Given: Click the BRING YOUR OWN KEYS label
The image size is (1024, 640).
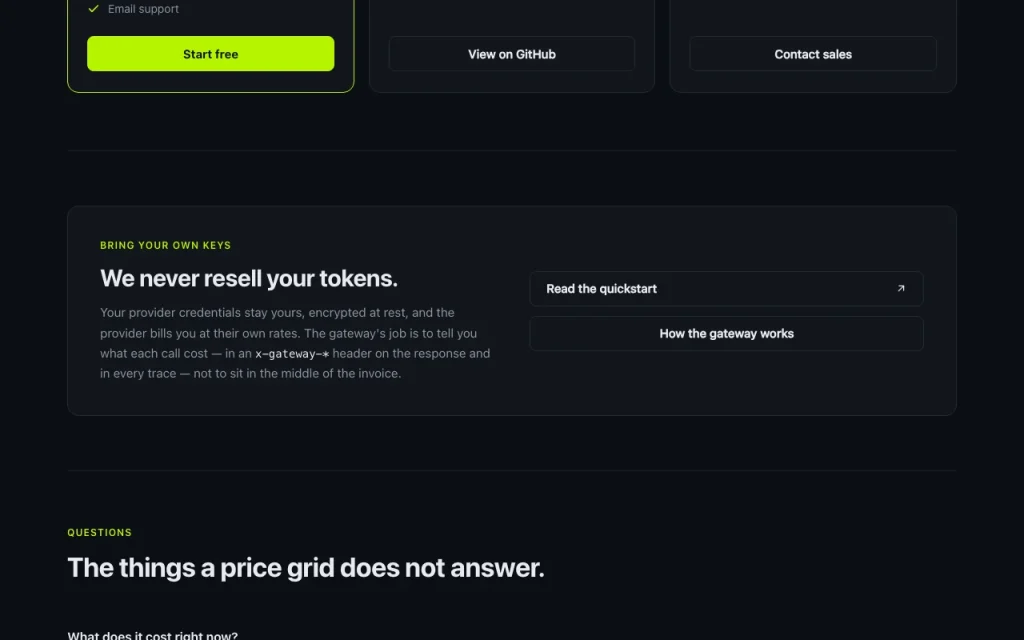Looking at the screenshot, I should pyautogui.click(x=165, y=246).
